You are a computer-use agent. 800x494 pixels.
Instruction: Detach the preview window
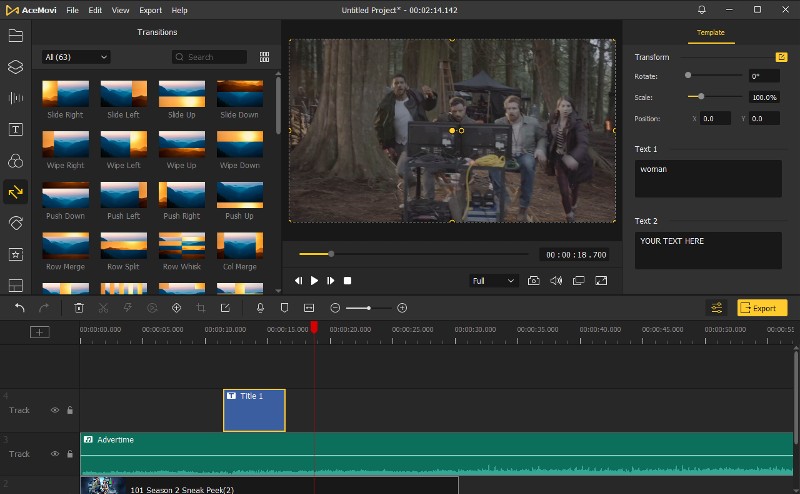[579, 281]
